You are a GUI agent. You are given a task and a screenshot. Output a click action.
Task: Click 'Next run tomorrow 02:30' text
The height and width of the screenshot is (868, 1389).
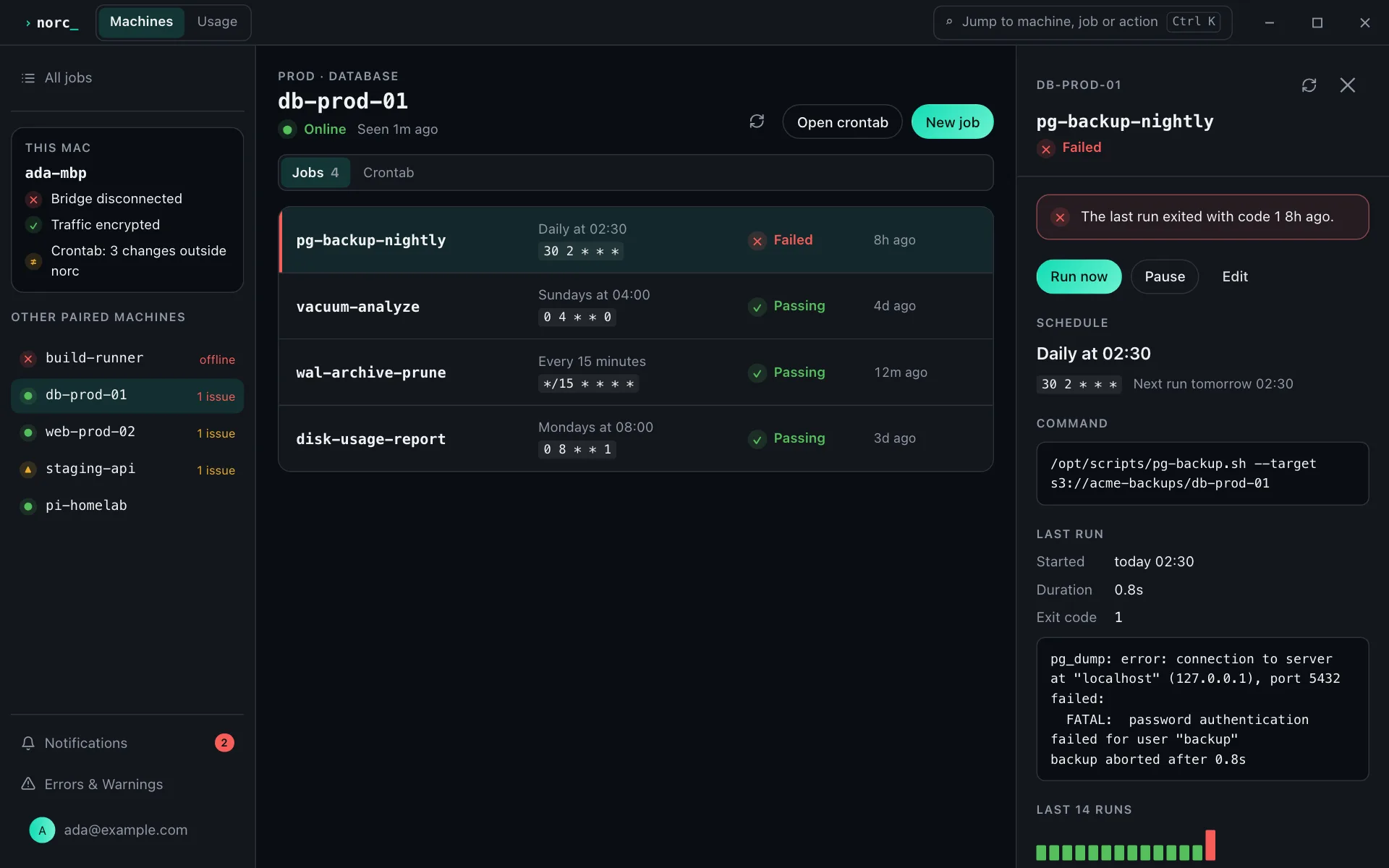[1213, 384]
